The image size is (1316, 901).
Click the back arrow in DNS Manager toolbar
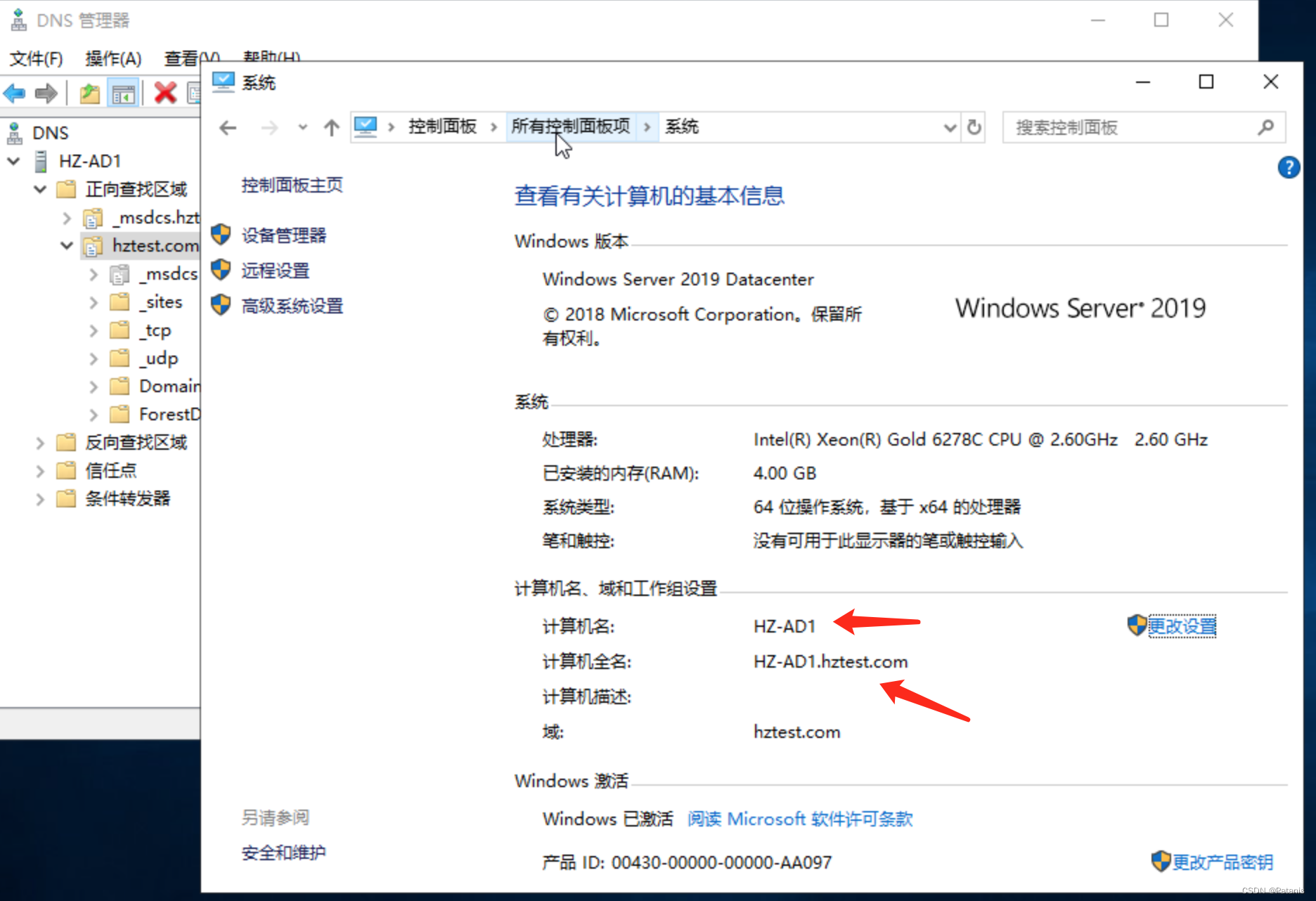pyautogui.click(x=15, y=93)
